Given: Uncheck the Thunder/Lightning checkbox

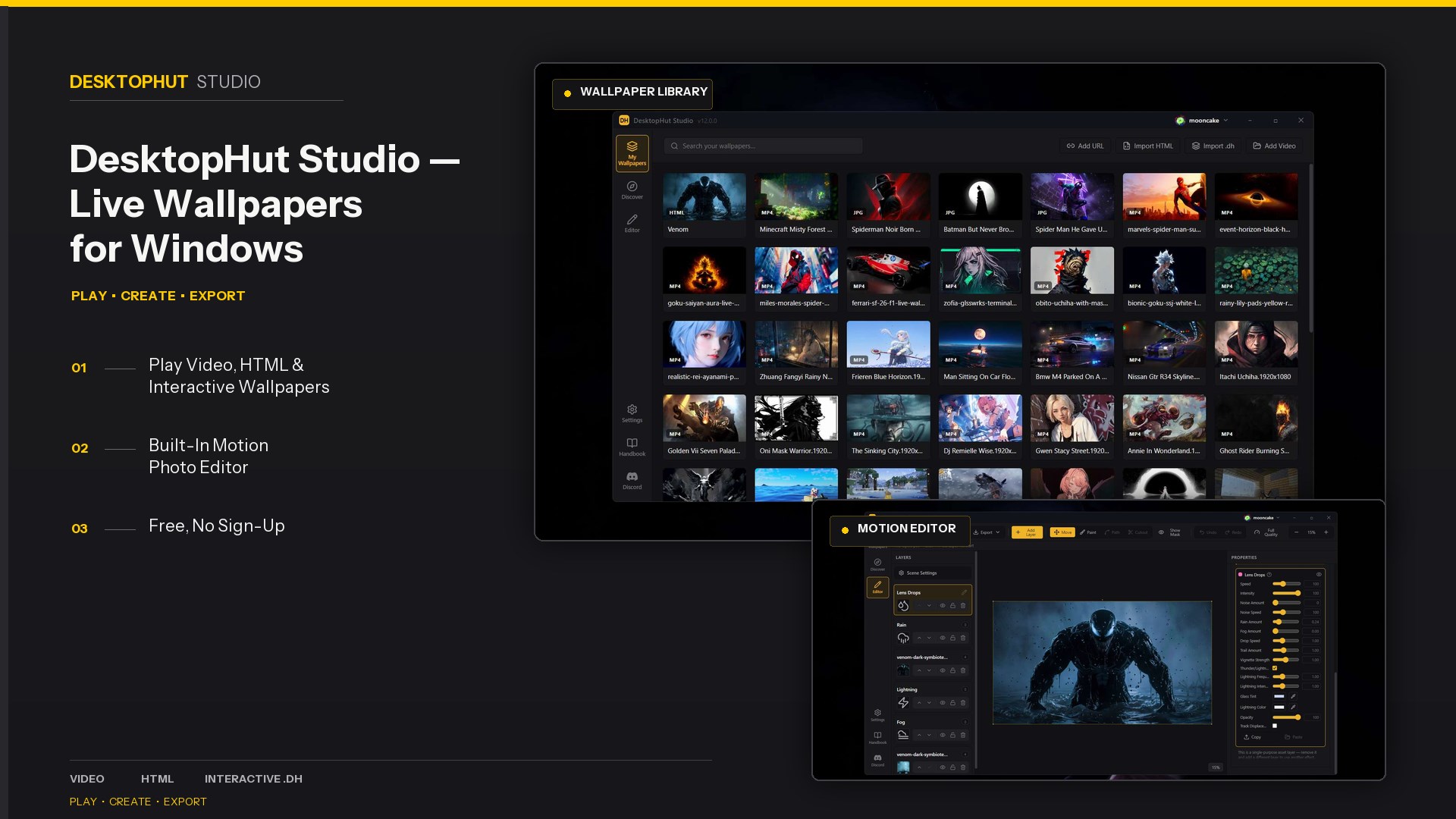Looking at the screenshot, I should (x=1275, y=668).
